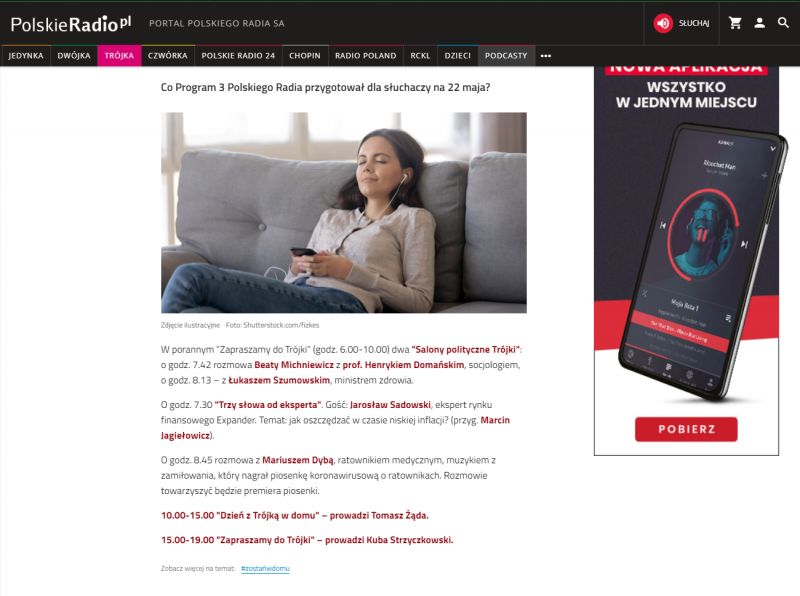
Task: Click the SŁUCHAJ label text
Action: click(x=694, y=23)
